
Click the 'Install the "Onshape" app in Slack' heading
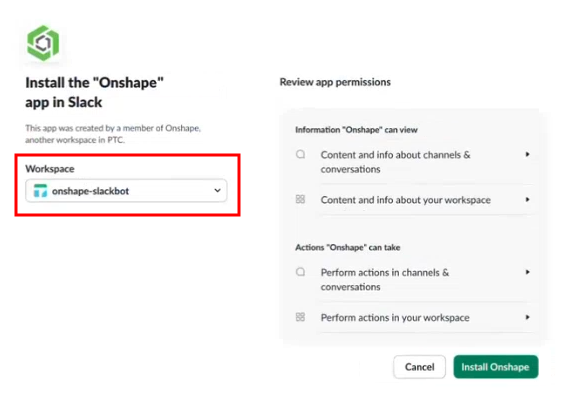tap(94, 92)
